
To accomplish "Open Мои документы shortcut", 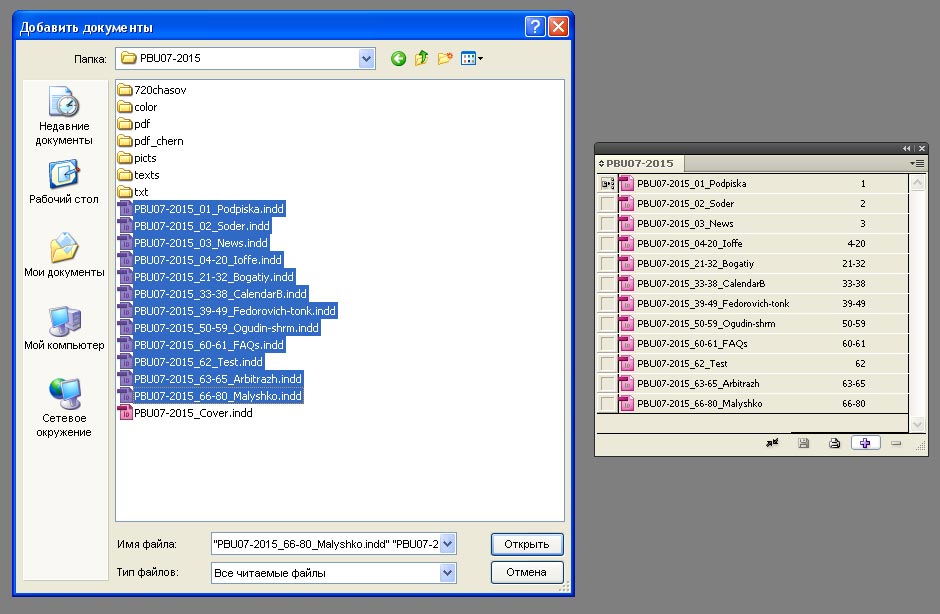I will (x=64, y=255).
